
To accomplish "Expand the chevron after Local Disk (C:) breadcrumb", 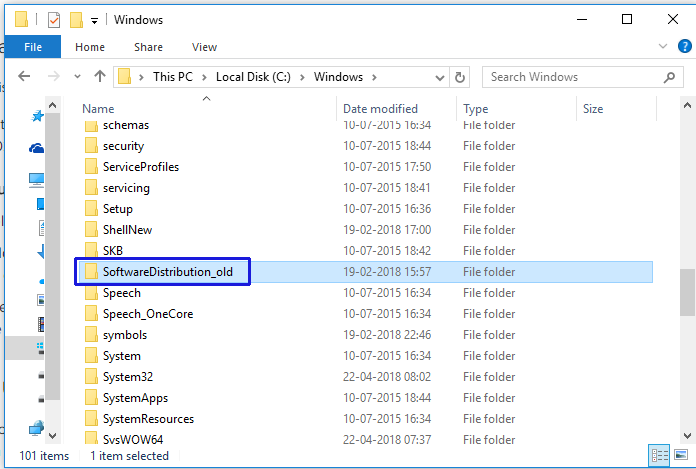I will tap(302, 77).
